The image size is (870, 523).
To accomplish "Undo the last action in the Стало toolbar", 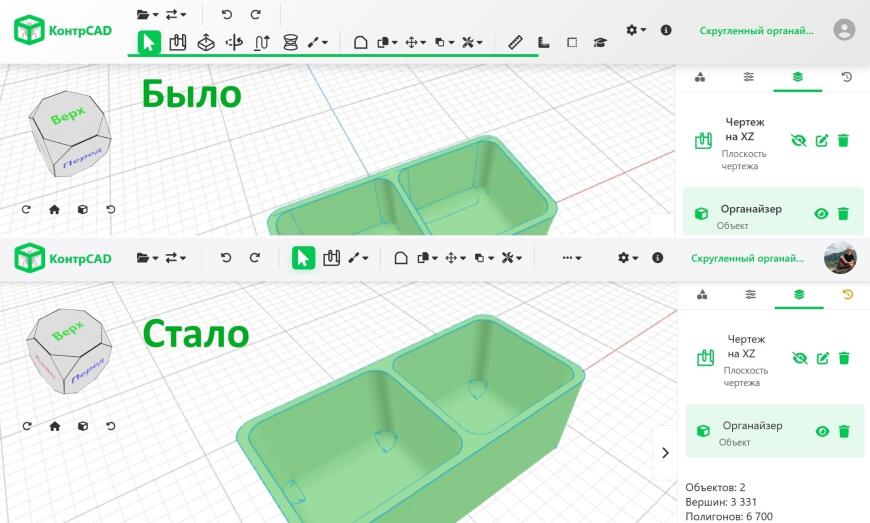I will (226, 257).
